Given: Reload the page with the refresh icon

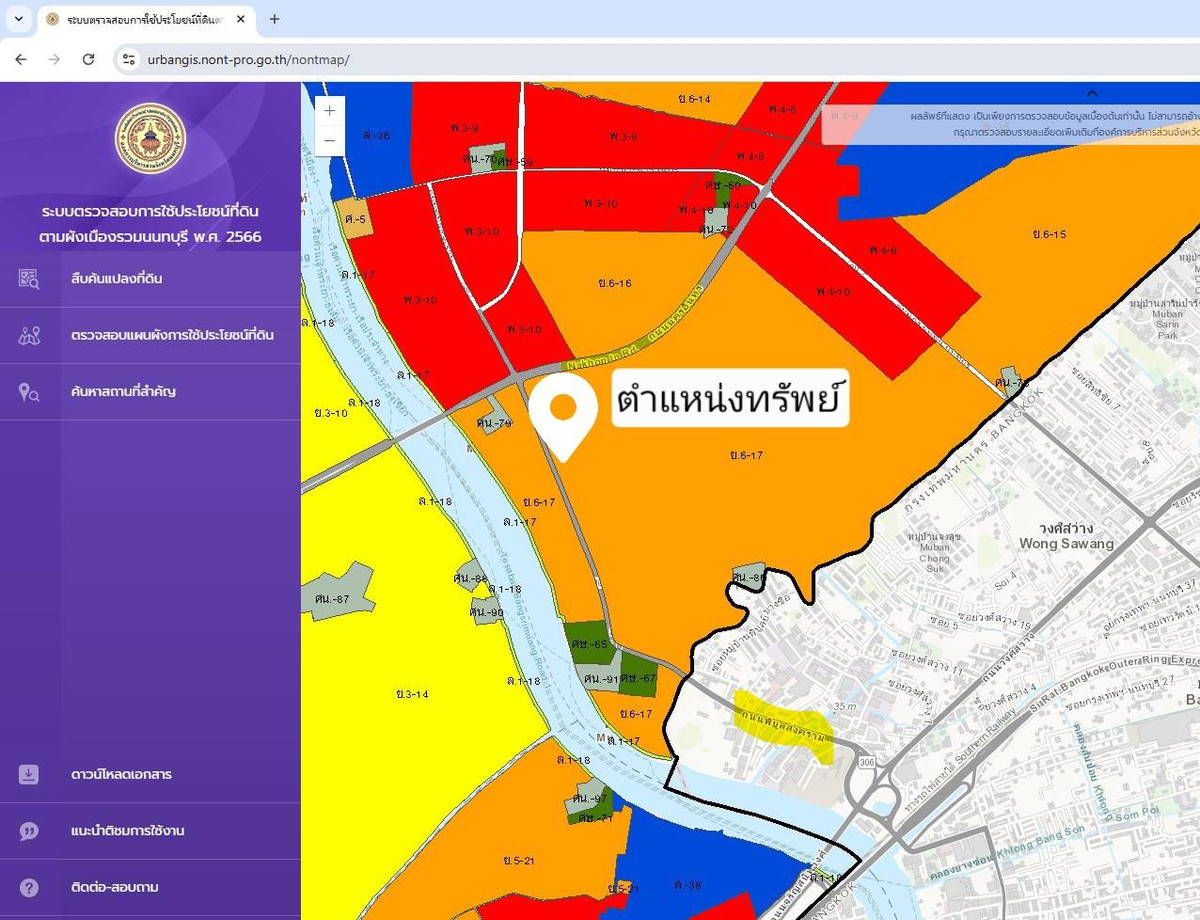Looking at the screenshot, I should pyautogui.click(x=88, y=59).
